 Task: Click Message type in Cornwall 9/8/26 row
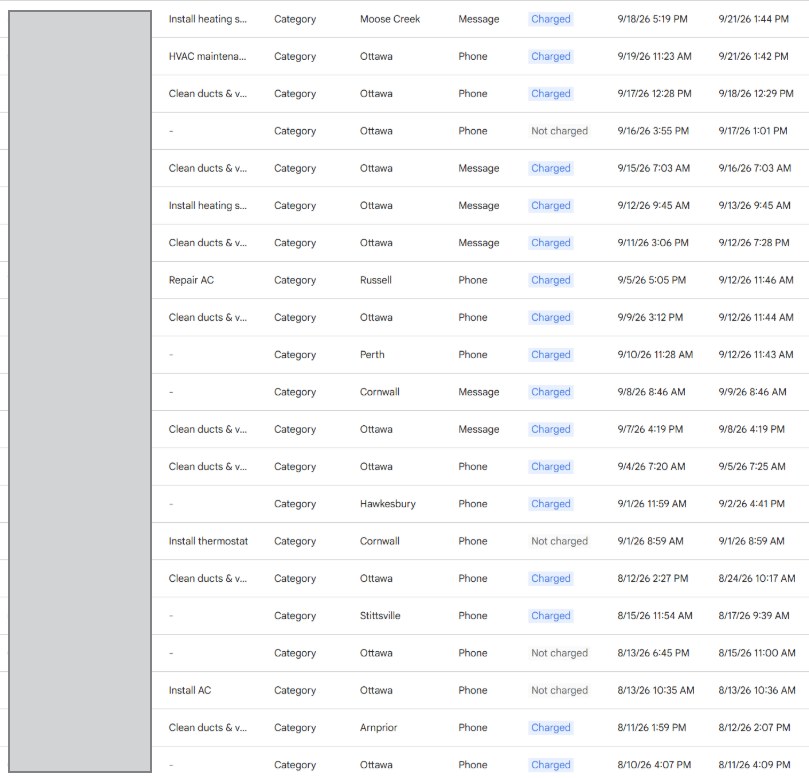(478, 392)
